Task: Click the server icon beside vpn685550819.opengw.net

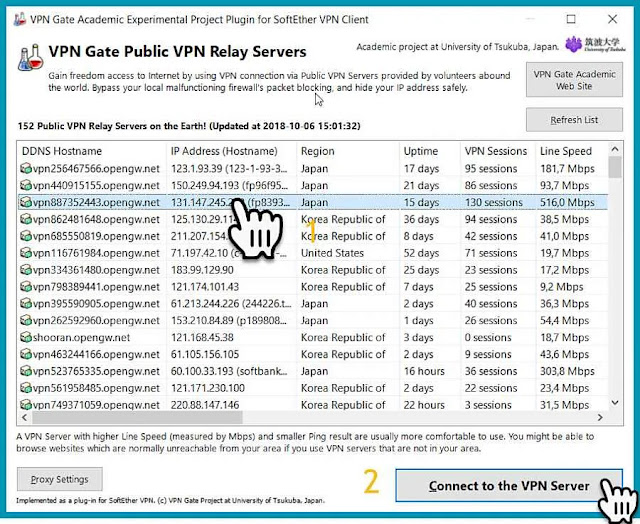Action: 26,236
